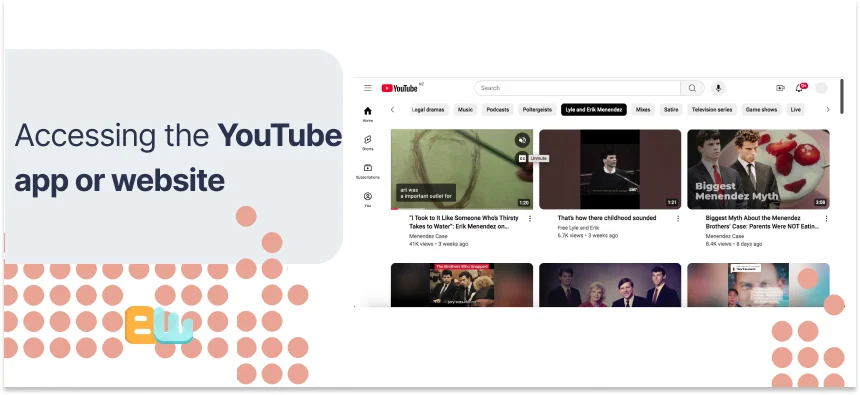
Task: Open Menendez Case channel under Biggest Myth video
Action: 725,236
